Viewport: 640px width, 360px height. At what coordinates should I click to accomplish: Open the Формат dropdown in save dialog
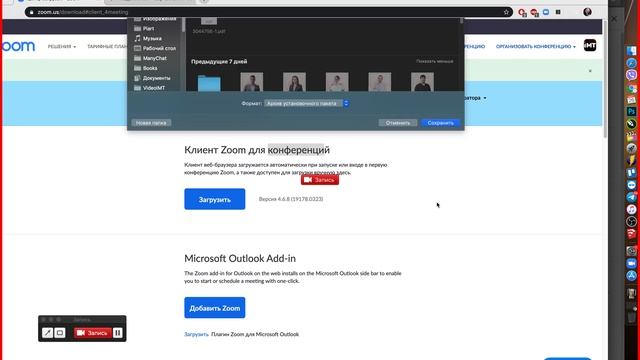tap(306, 103)
